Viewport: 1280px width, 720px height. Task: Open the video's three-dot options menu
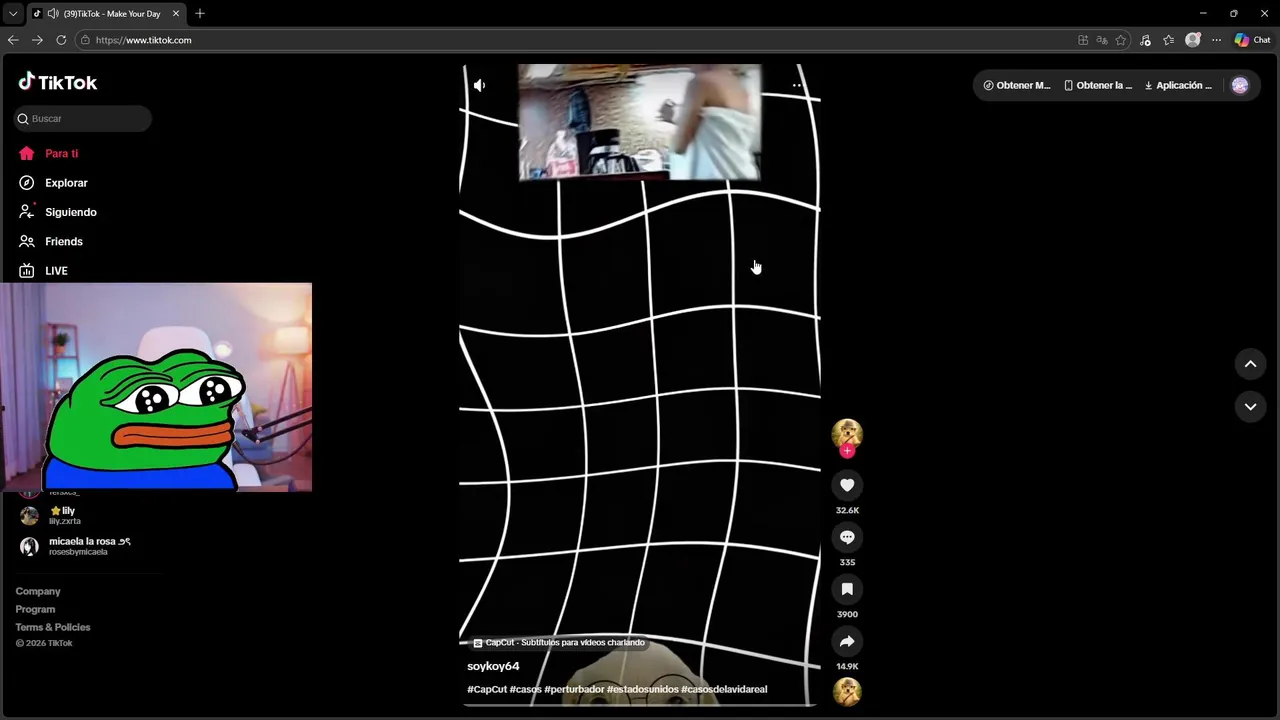[797, 85]
